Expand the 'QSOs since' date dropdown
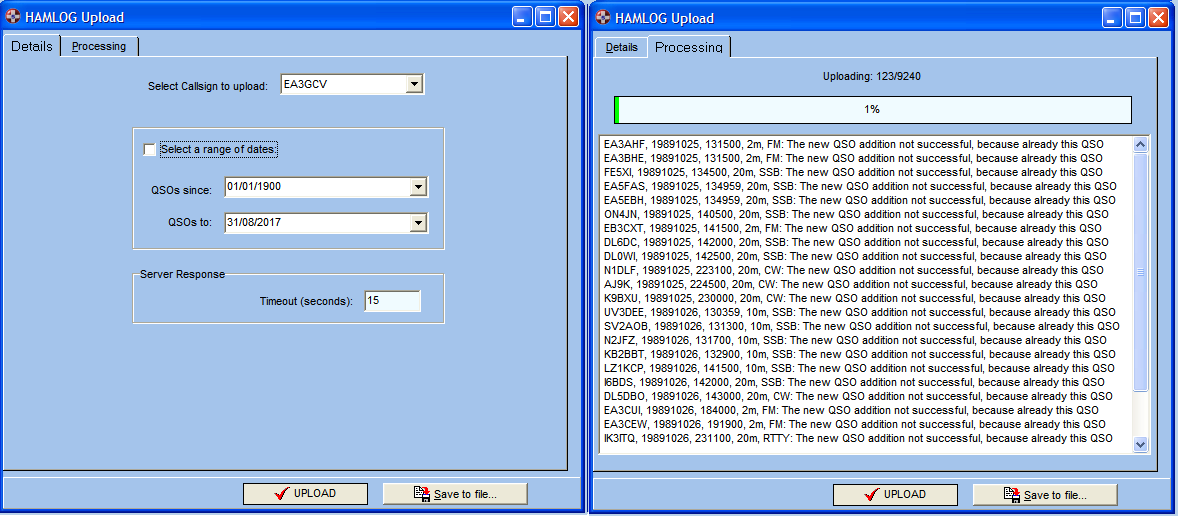Viewport: 1179px width, 516px height. [x=417, y=187]
